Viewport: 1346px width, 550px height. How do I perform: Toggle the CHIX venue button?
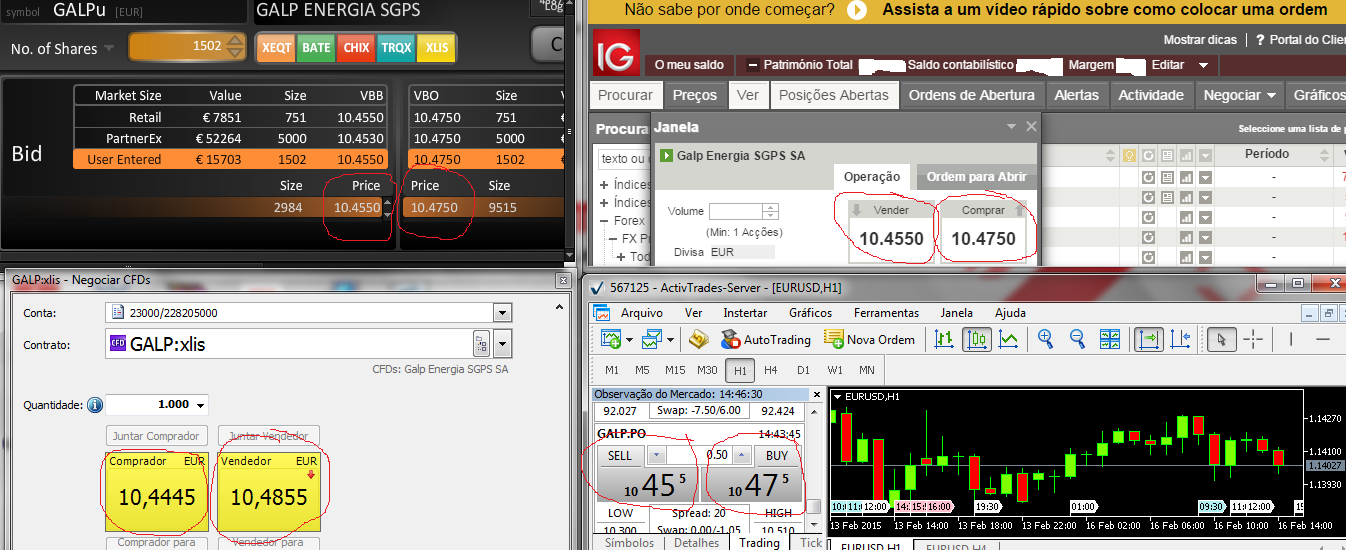point(355,47)
